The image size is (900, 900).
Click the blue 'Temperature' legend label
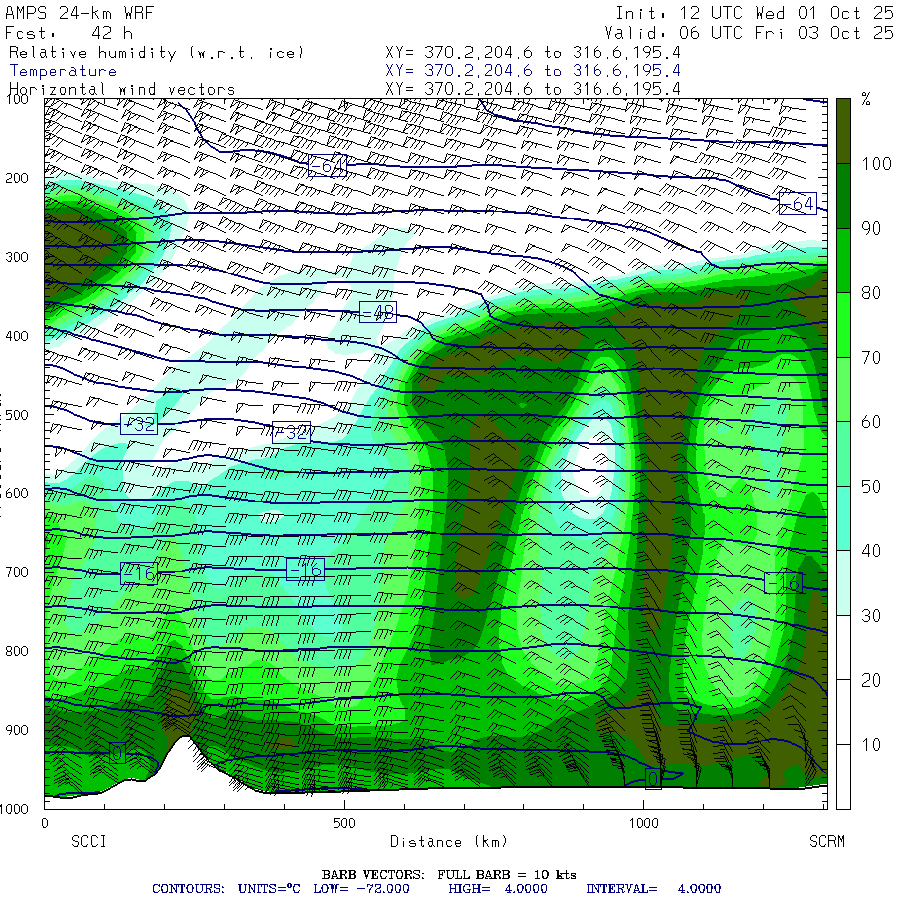pyautogui.click(x=63, y=71)
